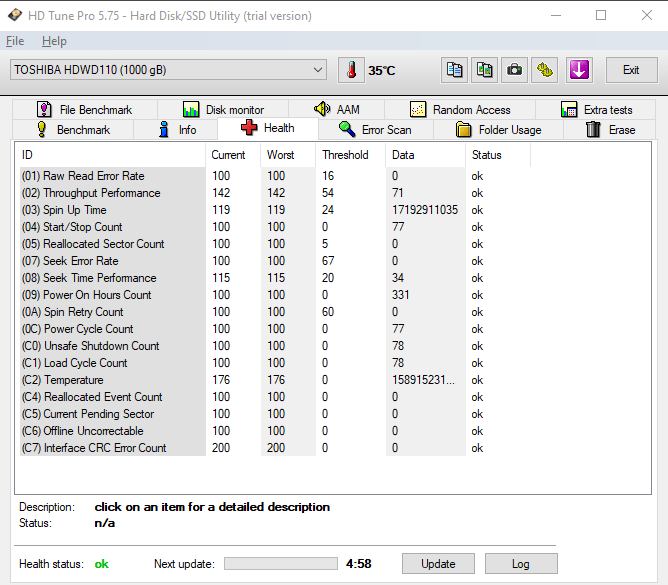Screen dimensions: 668x585
Task: Select the Power Cycle Count row
Action: 275,329
